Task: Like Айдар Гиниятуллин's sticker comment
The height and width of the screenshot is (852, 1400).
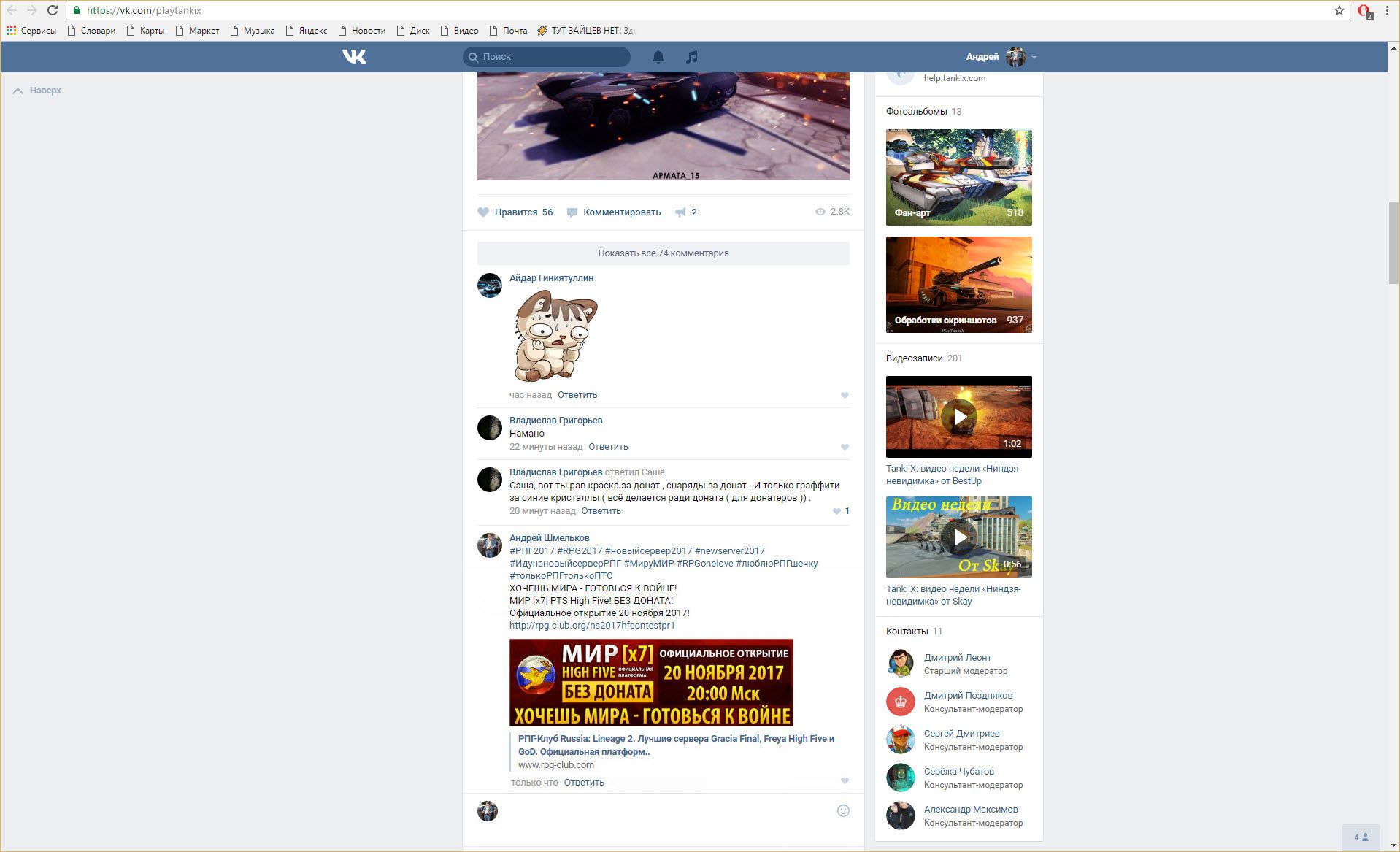Action: tap(845, 395)
